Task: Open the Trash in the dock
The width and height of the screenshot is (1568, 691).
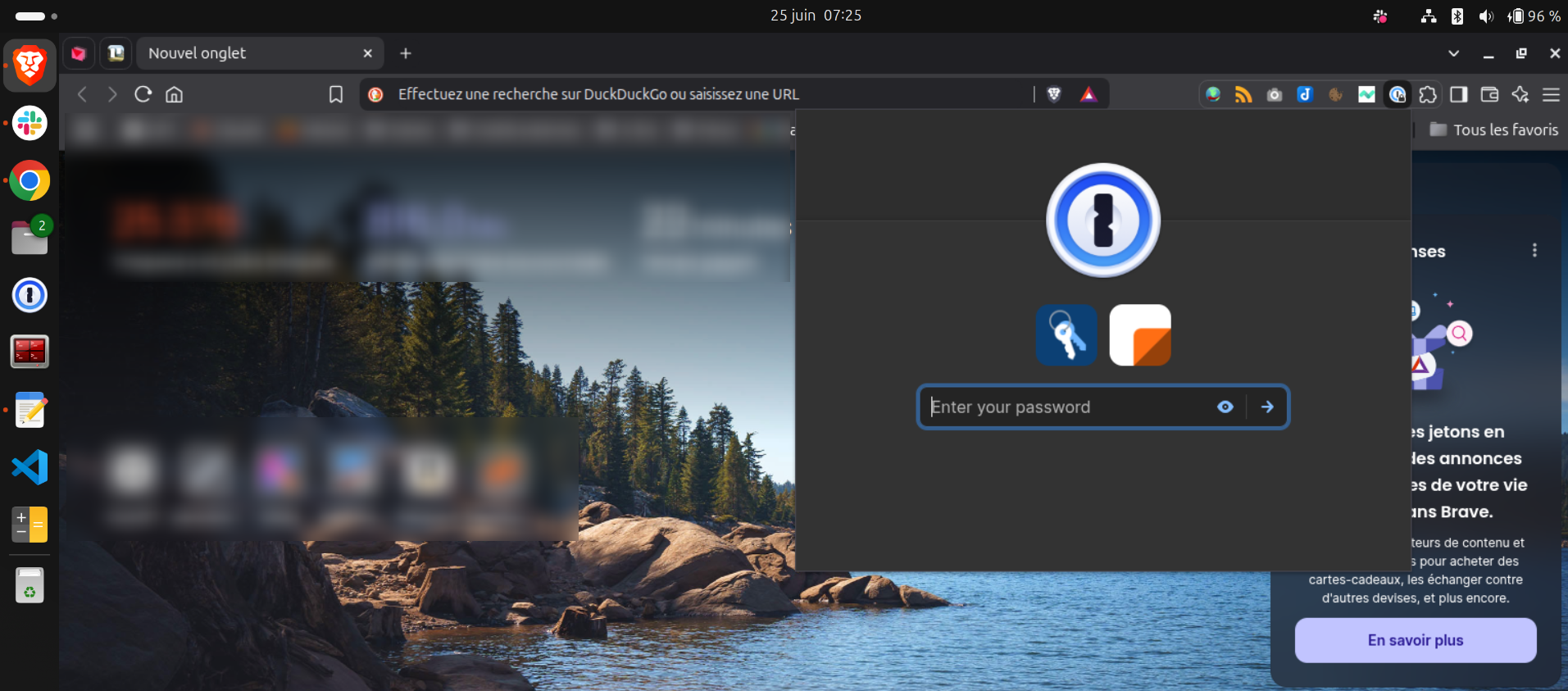Action: click(x=30, y=585)
